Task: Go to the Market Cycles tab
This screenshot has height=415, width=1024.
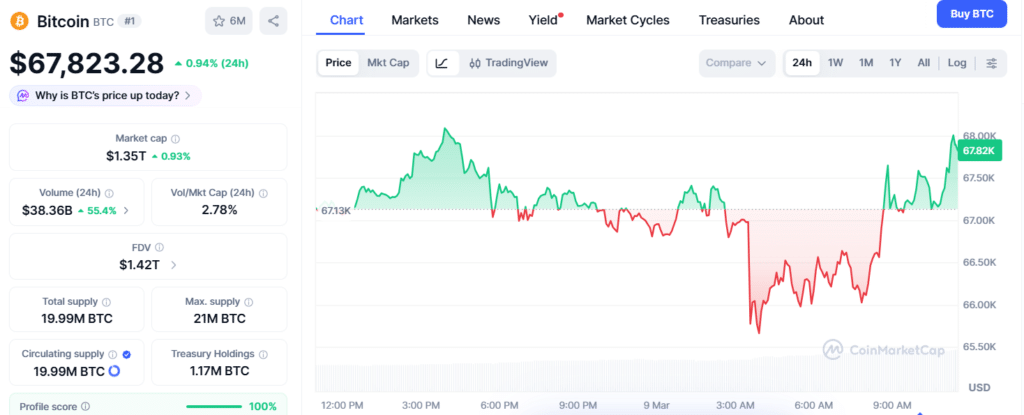Action: point(628,20)
